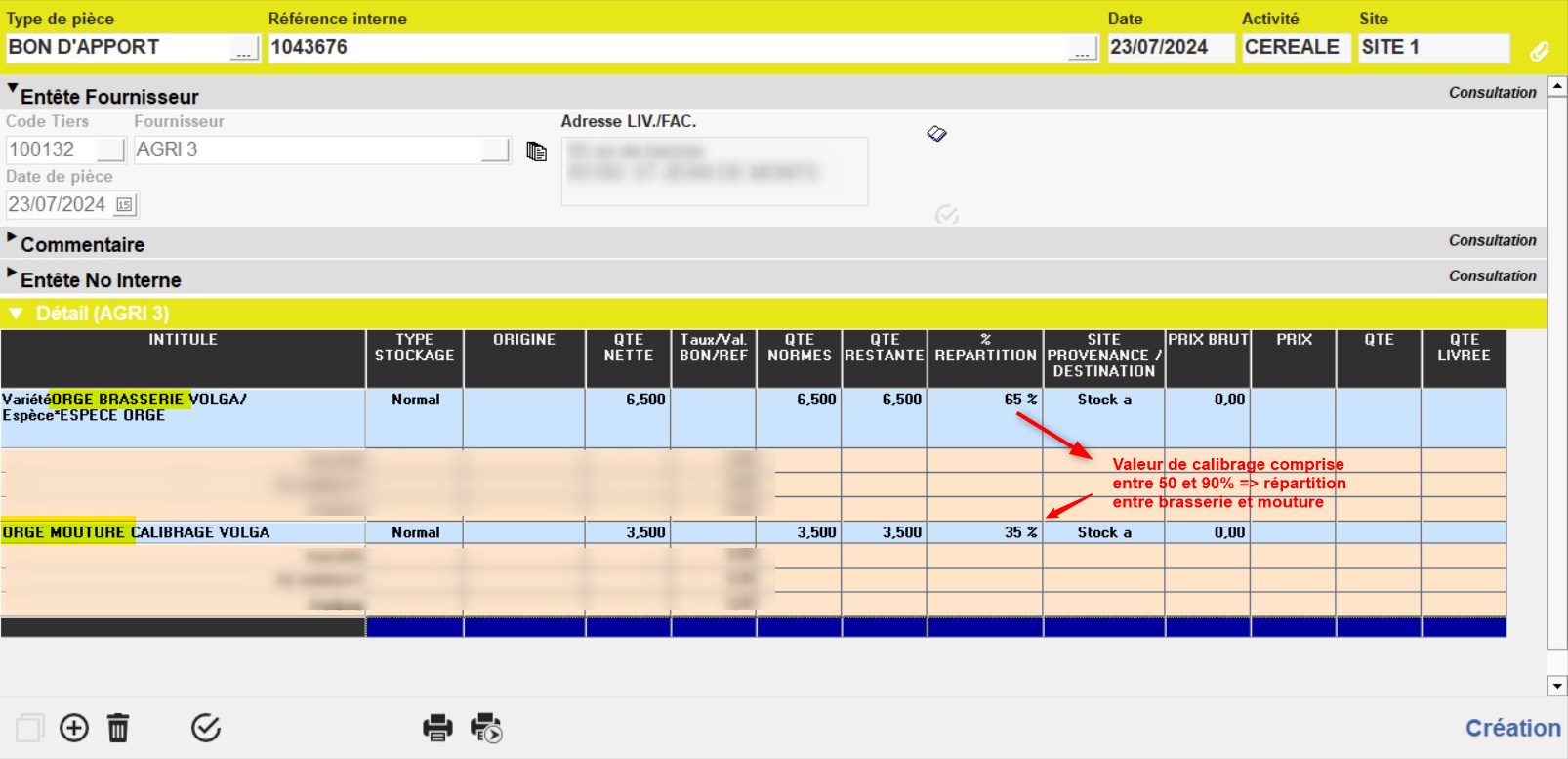The image size is (1568, 759).
Task: Click the scrollbar down arrow
Action: (x=1557, y=686)
